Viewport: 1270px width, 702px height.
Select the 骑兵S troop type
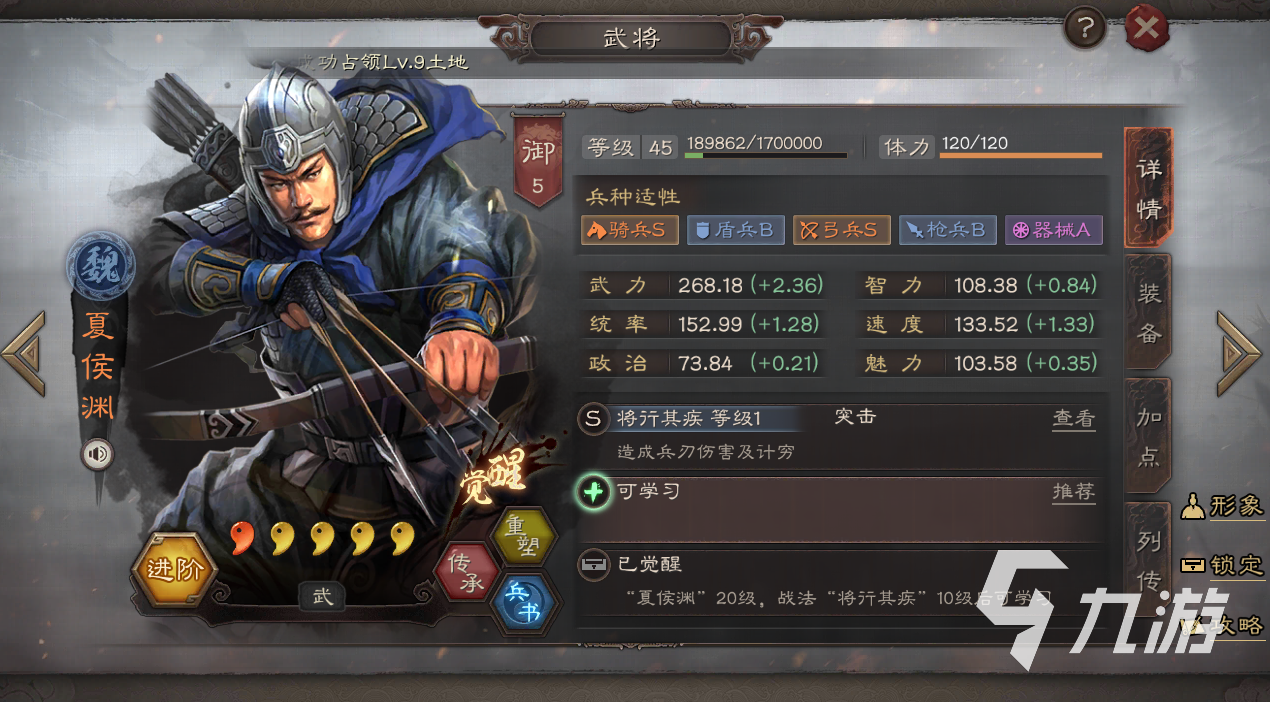pos(630,230)
